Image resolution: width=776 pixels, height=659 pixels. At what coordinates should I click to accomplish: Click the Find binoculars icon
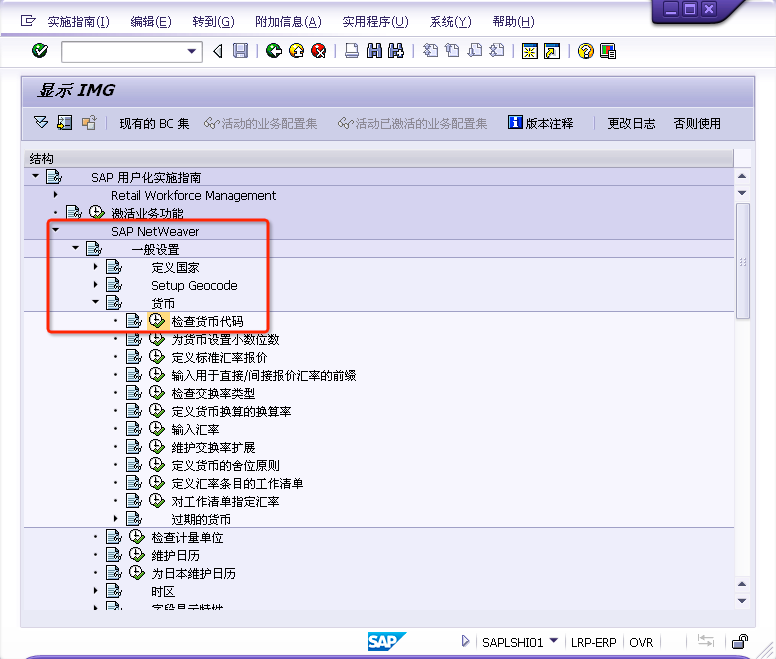tap(374, 50)
